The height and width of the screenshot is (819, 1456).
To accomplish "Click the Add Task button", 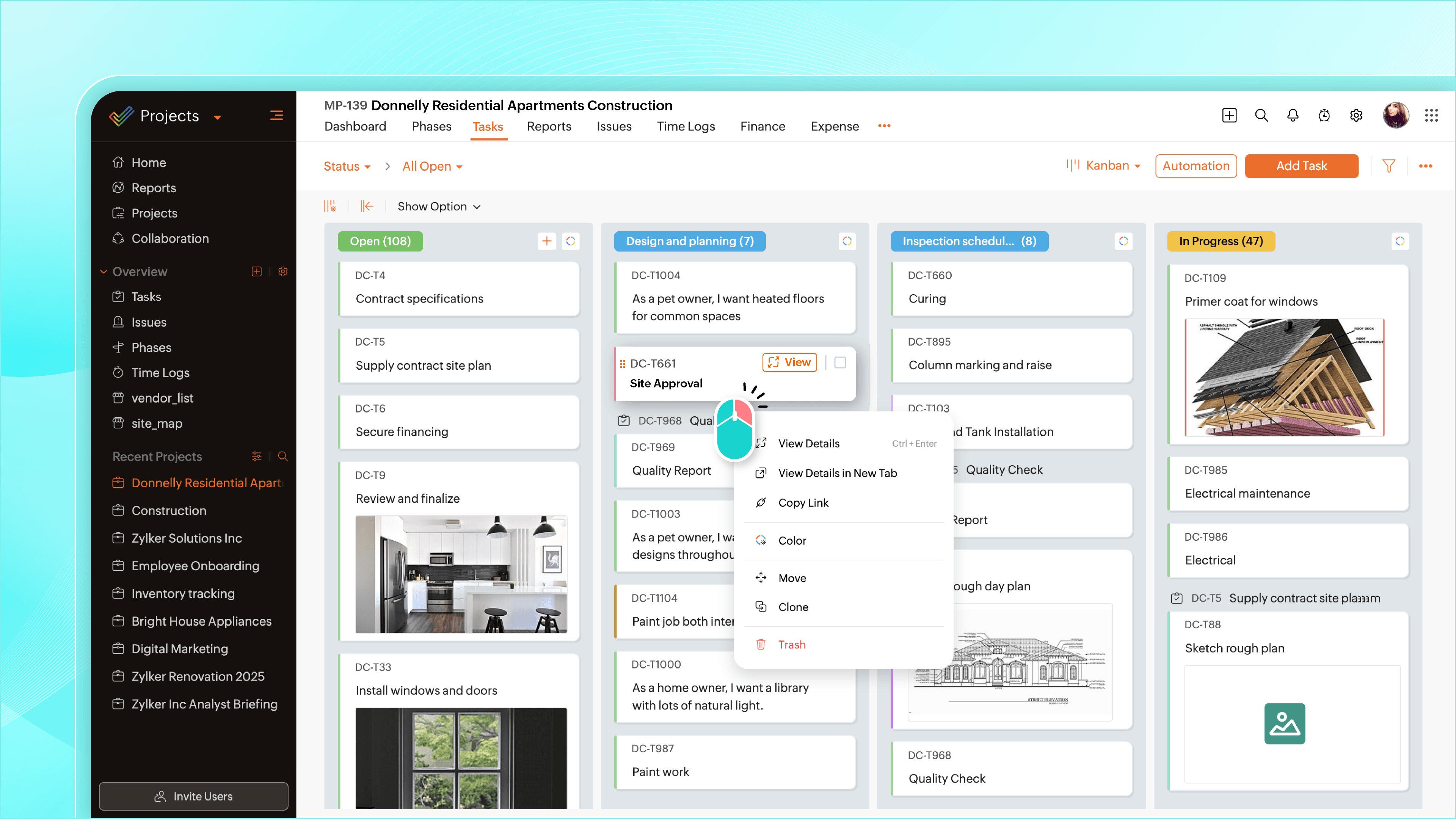I will pos(1301,166).
